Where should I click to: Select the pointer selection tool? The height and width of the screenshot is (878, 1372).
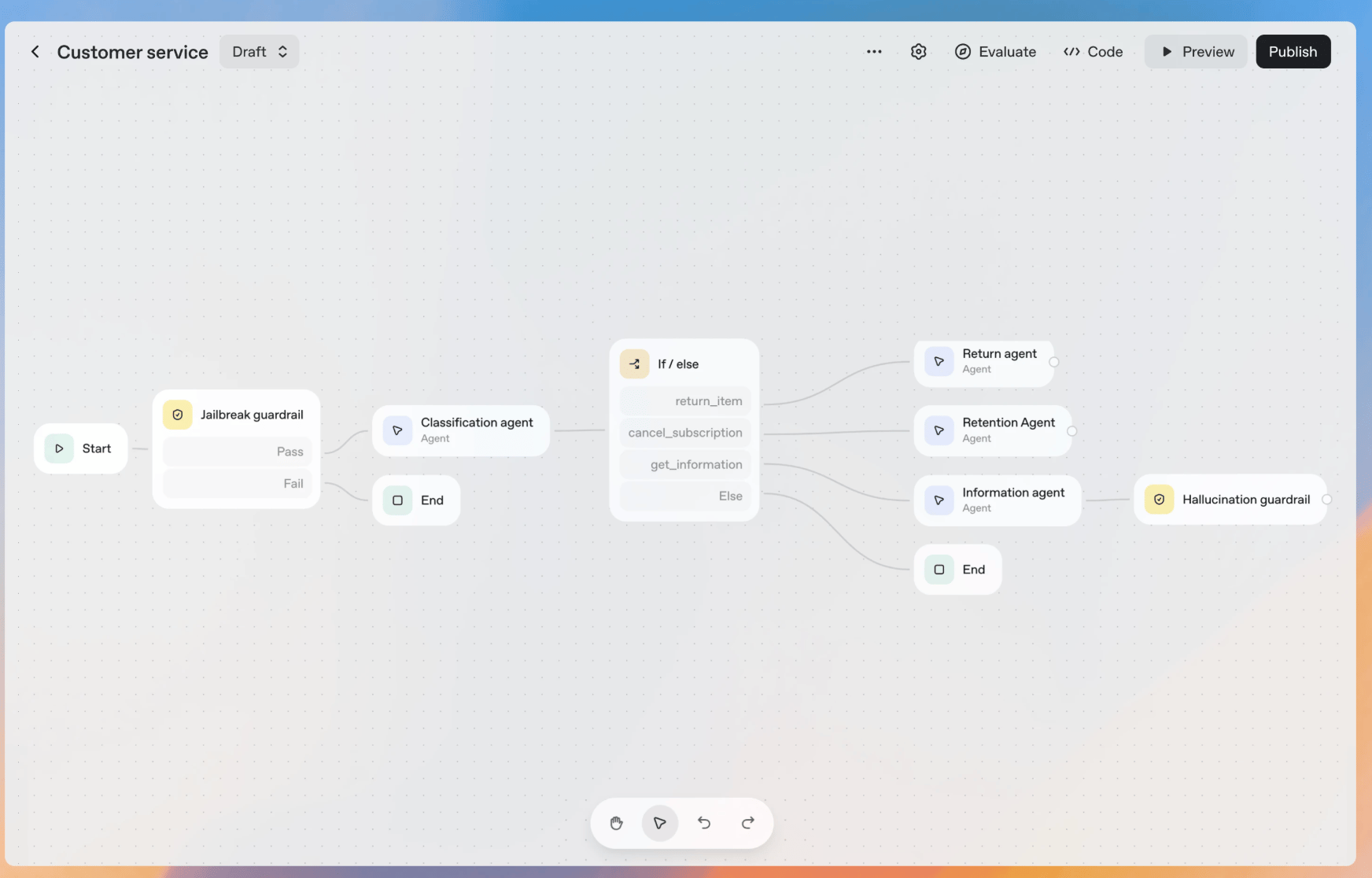[x=660, y=823]
